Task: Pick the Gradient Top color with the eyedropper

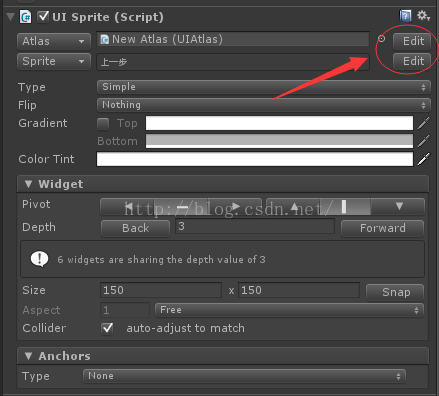Action: 423,123
